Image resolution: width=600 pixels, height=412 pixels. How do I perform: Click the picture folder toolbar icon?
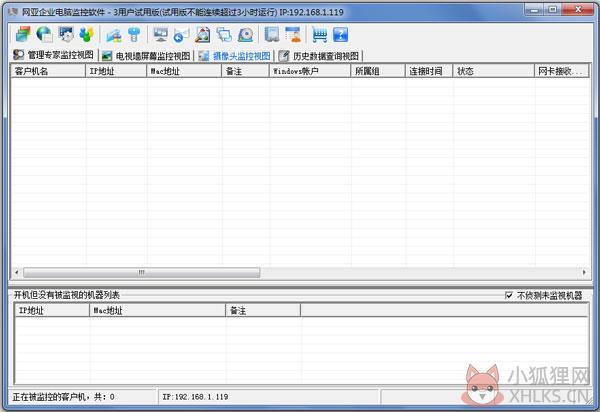tap(114, 35)
